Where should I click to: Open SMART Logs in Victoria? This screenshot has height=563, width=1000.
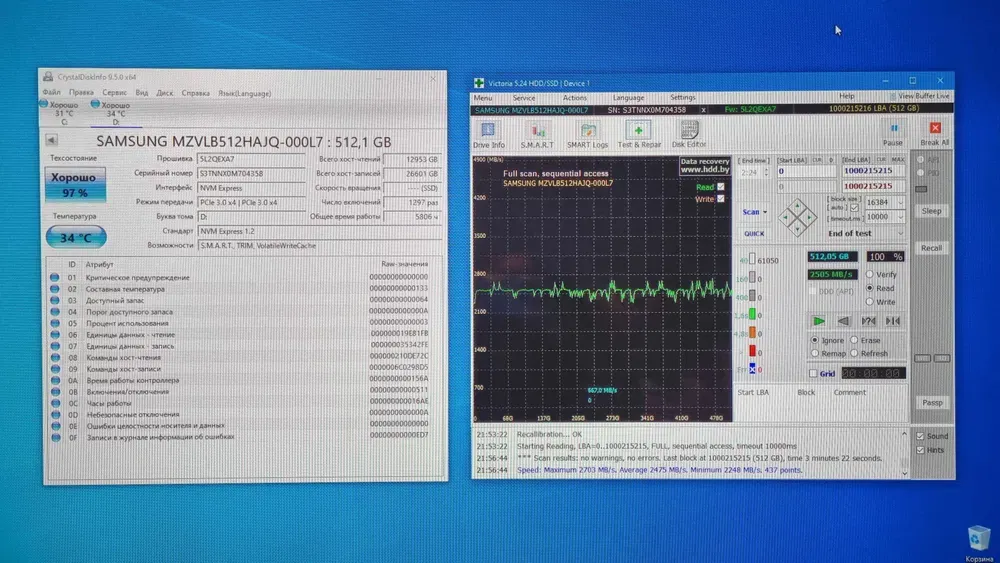click(x=587, y=135)
